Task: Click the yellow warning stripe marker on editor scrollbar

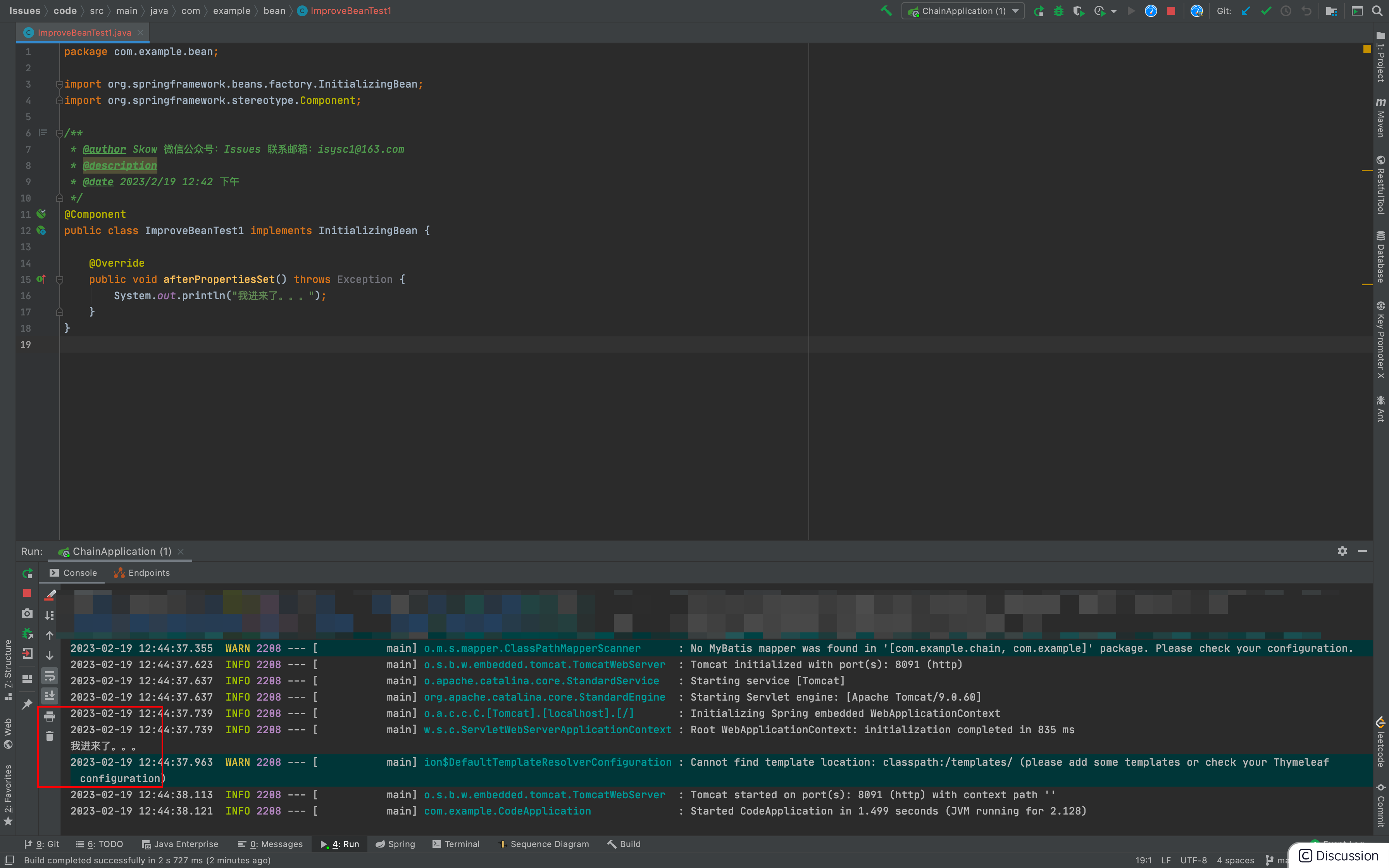Action: pos(1367,170)
